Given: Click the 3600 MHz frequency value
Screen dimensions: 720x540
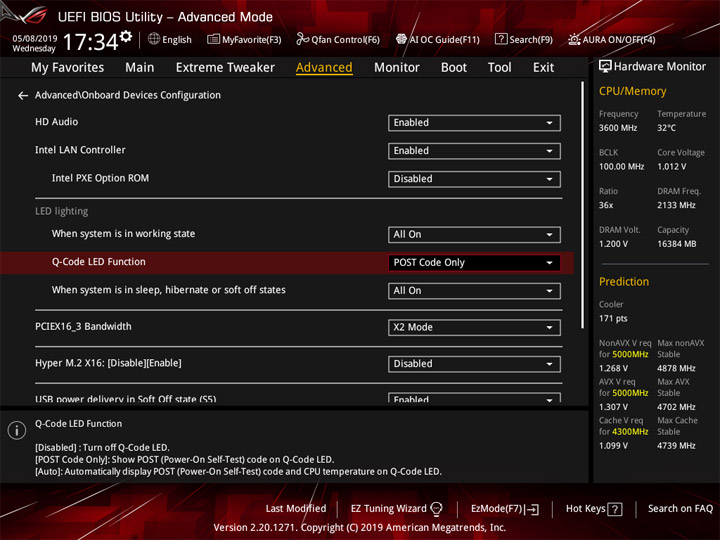Looking at the screenshot, I should coord(618,128).
